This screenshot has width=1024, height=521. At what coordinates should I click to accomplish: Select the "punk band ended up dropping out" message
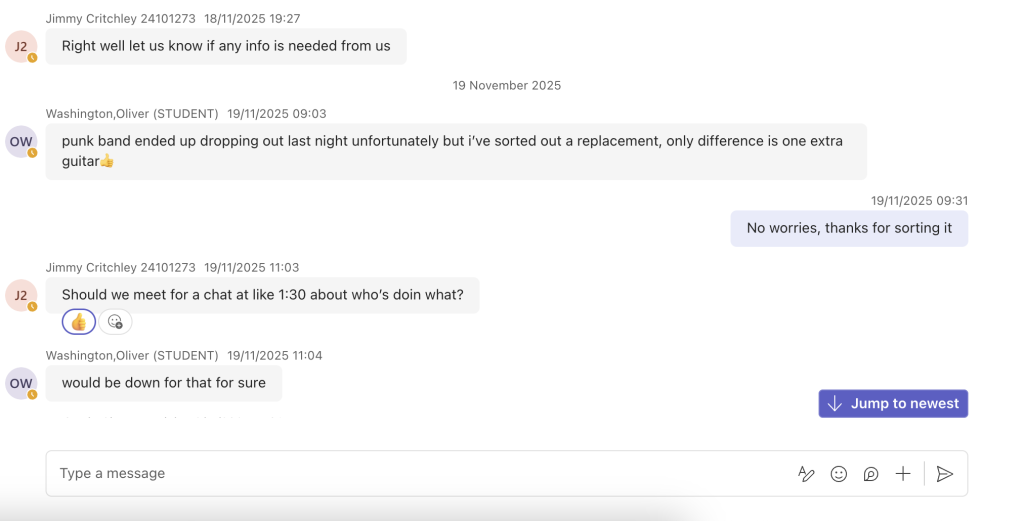[455, 151]
